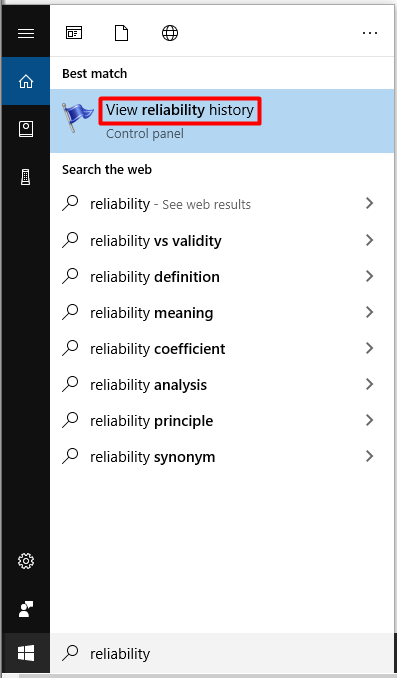This screenshot has height=678, width=397.
Task: Click the reliability history flag icon
Action: (77, 117)
